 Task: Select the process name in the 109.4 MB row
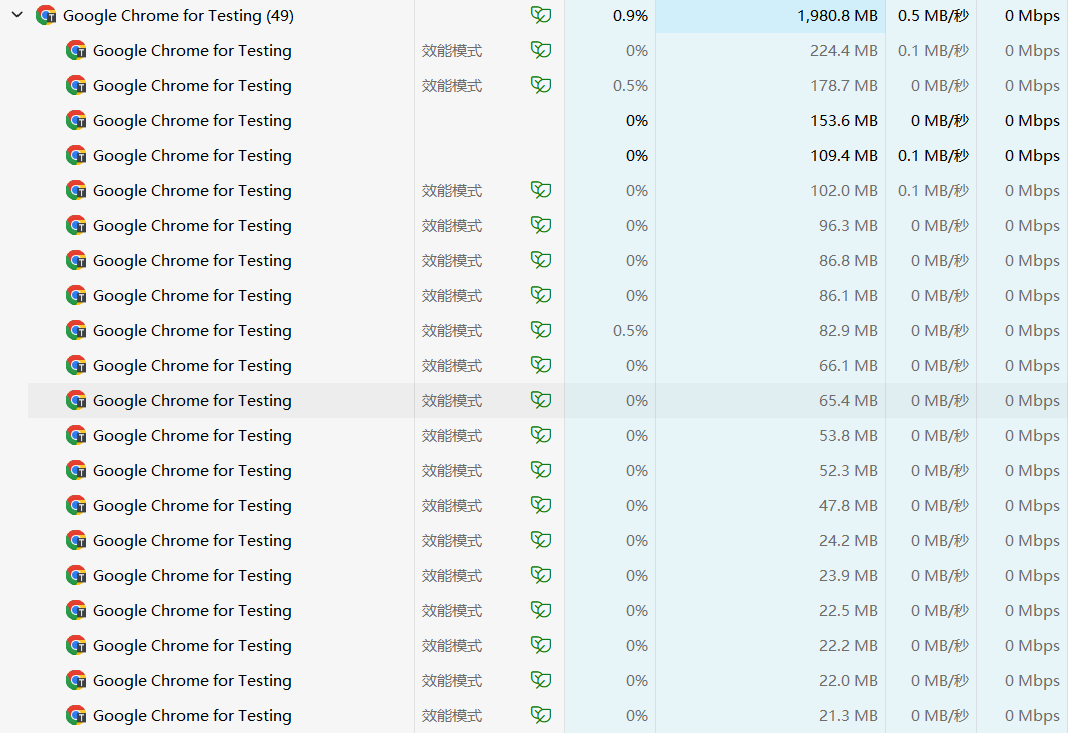[x=192, y=155]
